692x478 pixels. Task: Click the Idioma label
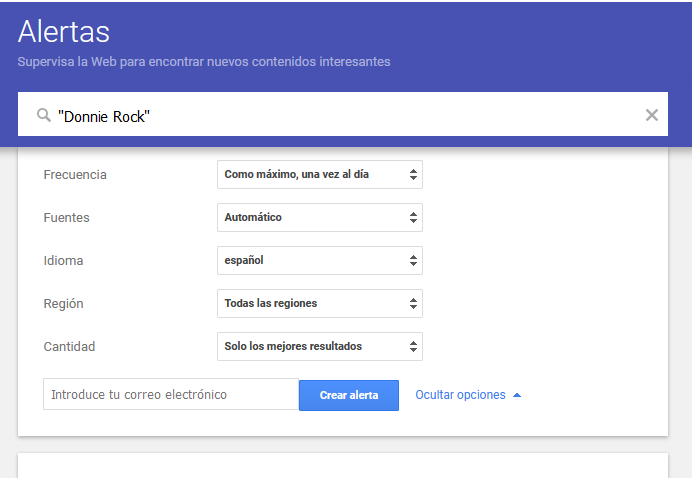[63, 261]
